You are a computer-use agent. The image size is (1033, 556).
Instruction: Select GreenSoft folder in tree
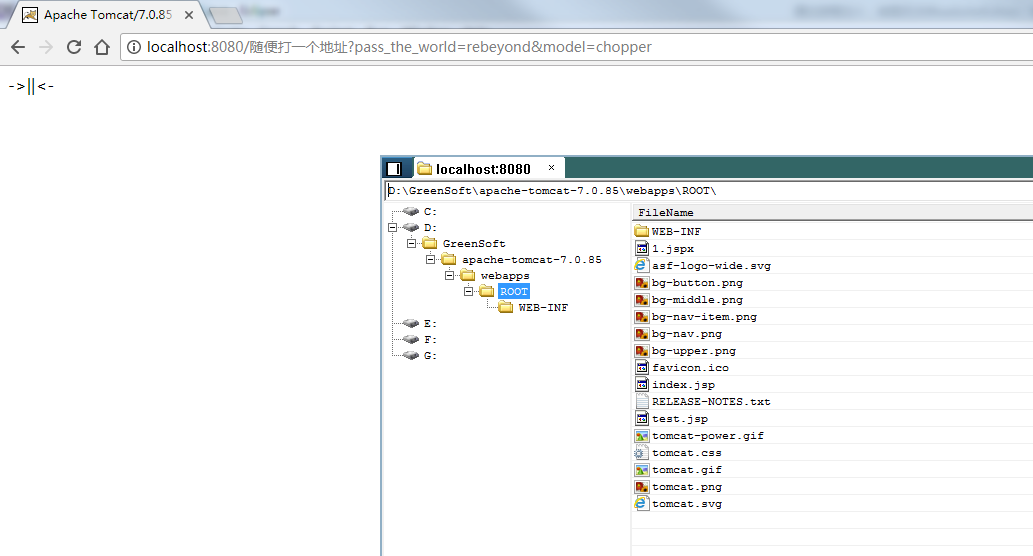[474, 243]
